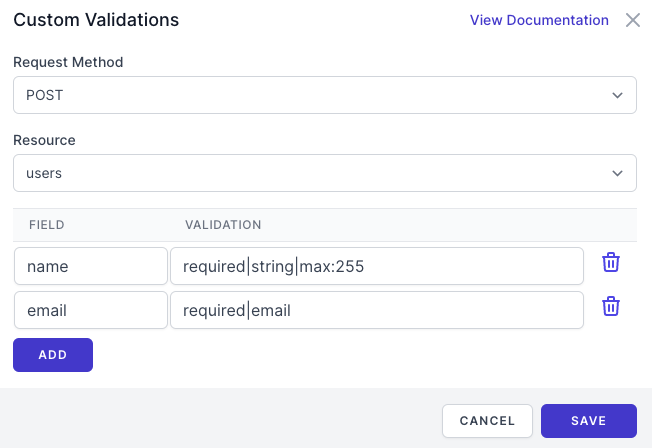652x448 pixels.
Task: Open the Resource dropdown showing users
Action: (325, 173)
